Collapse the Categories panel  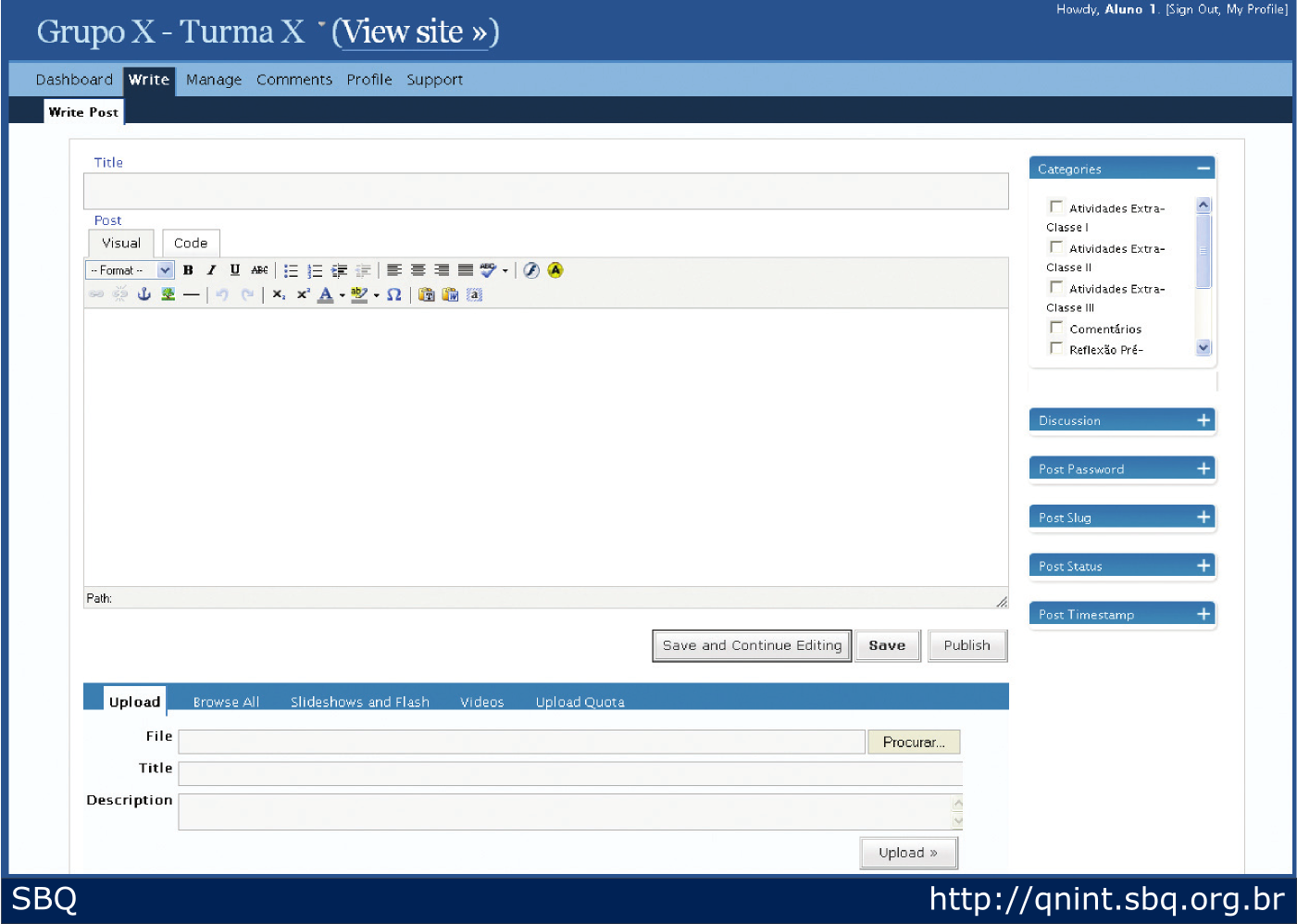(x=1203, y=169)
